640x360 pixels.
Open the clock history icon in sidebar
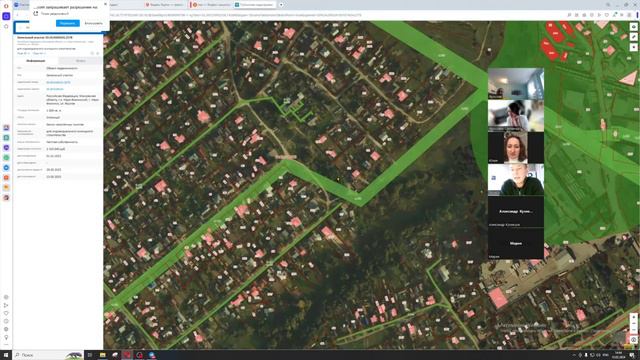[x=6, y=321]
